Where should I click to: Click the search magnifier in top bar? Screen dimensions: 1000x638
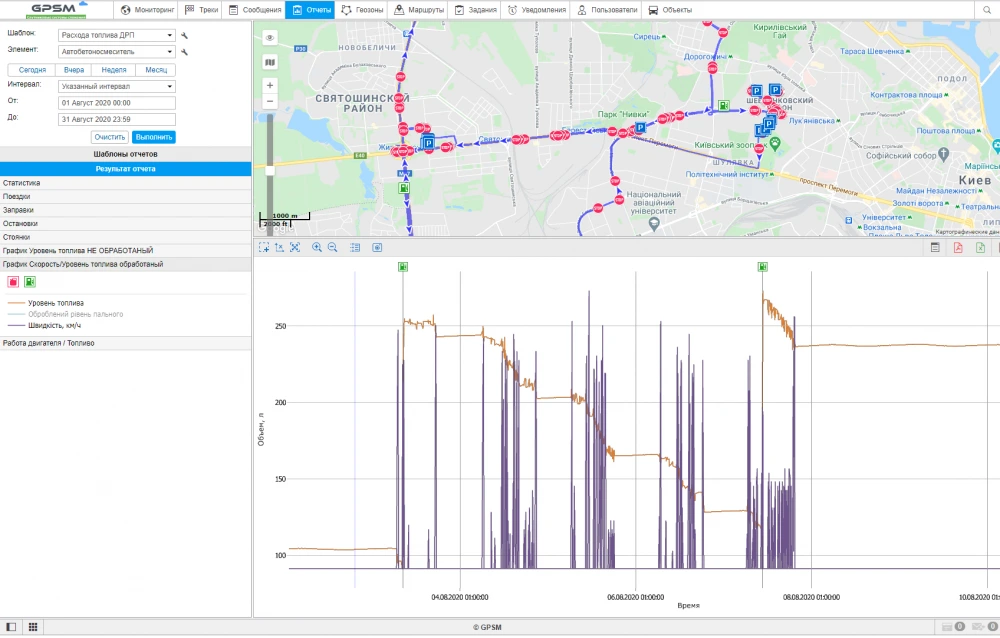[987, 10]
